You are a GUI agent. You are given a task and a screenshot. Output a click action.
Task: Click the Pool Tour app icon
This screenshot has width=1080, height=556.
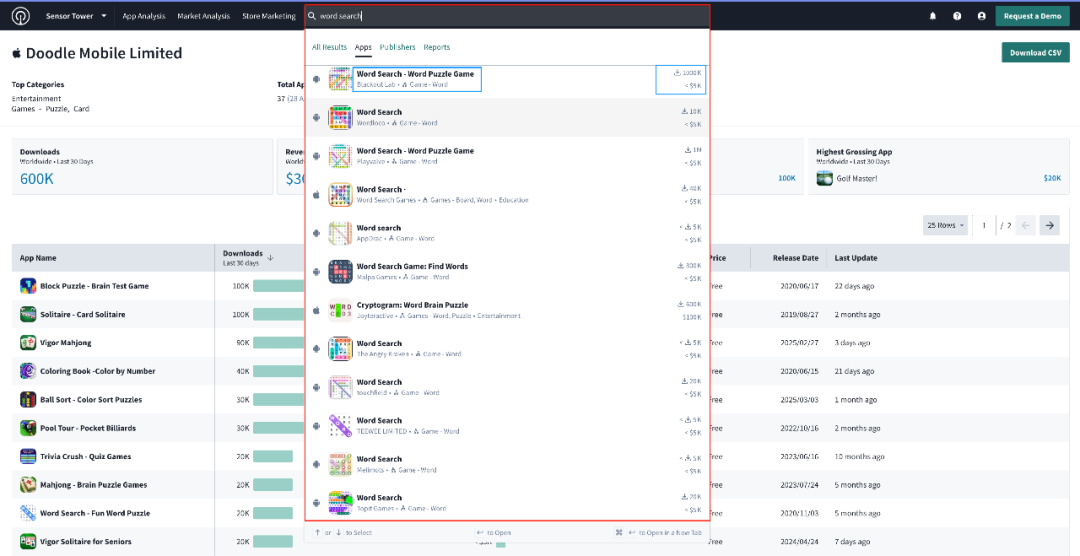(28, 428)
